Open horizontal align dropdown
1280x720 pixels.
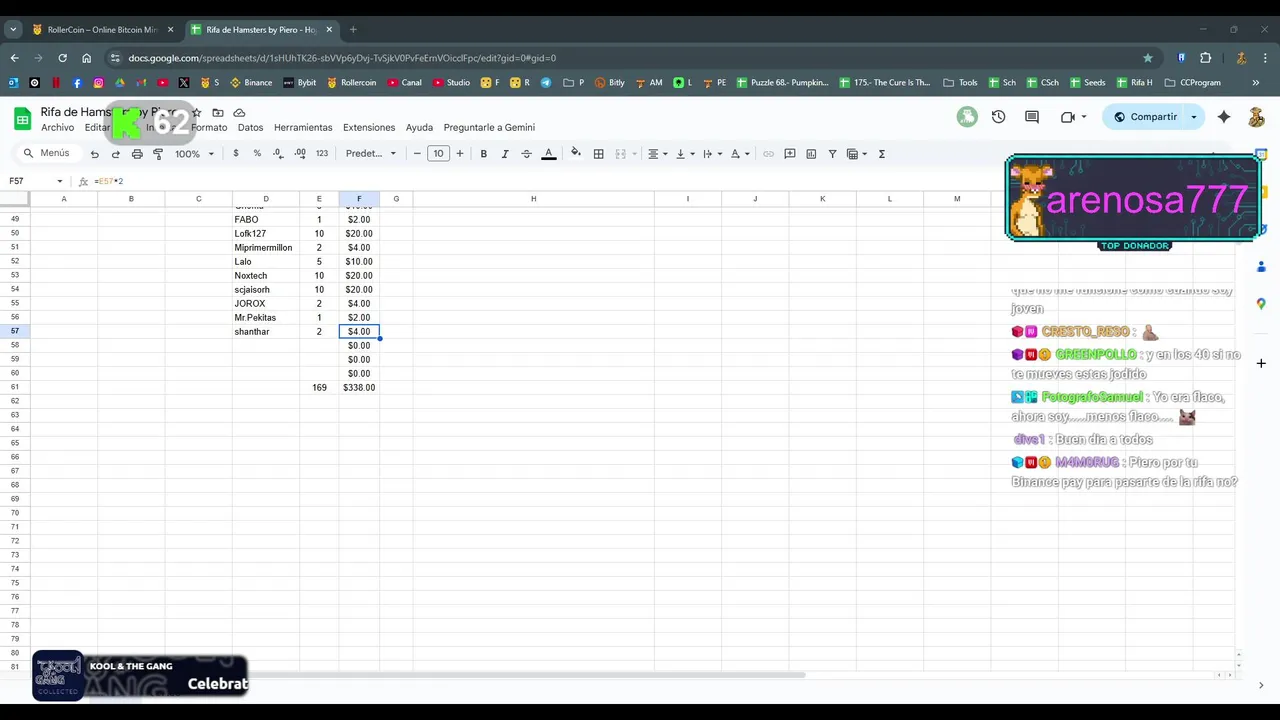[x=657, y=154]
